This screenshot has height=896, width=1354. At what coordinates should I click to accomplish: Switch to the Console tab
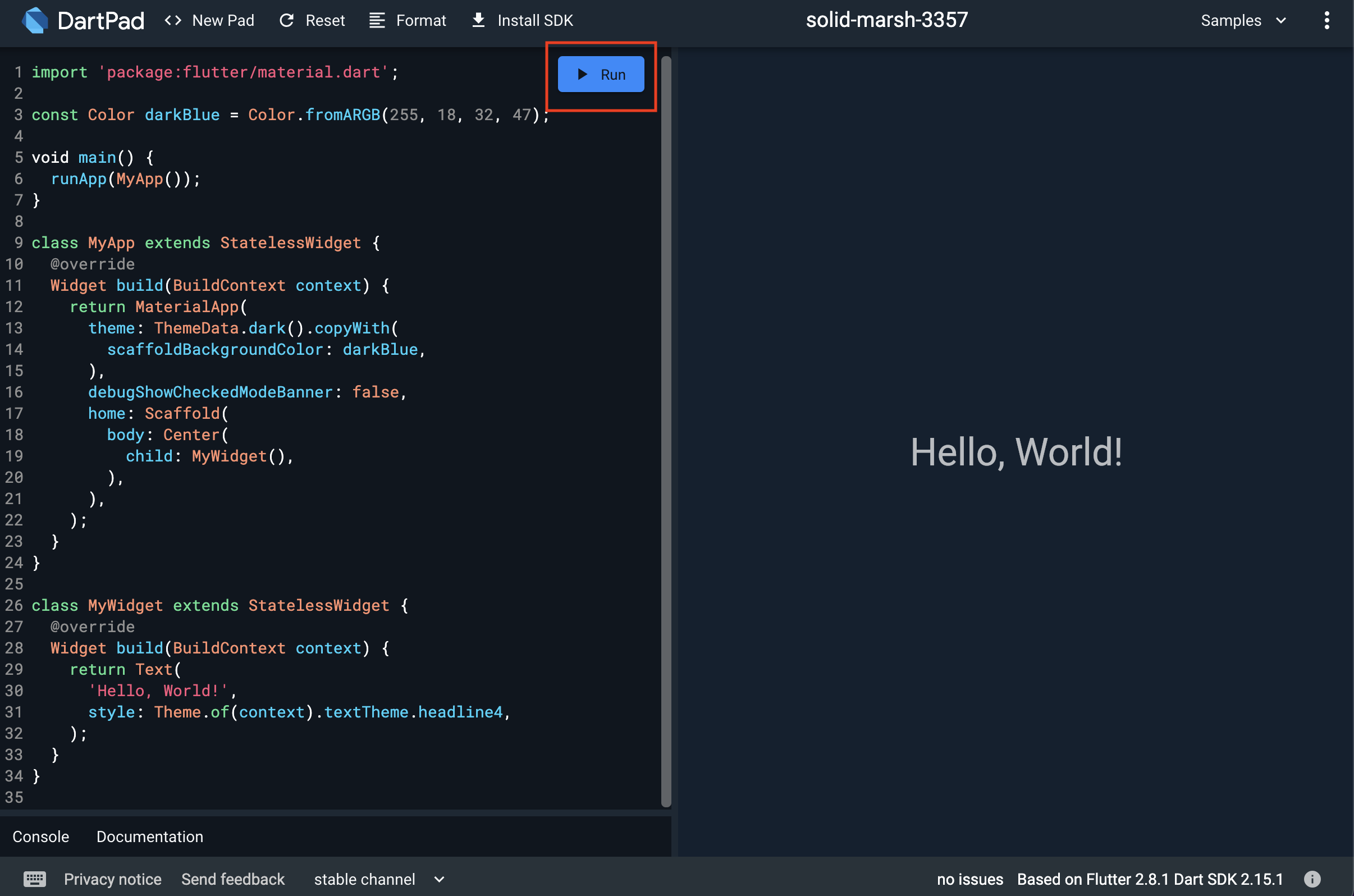click(40, 836)
